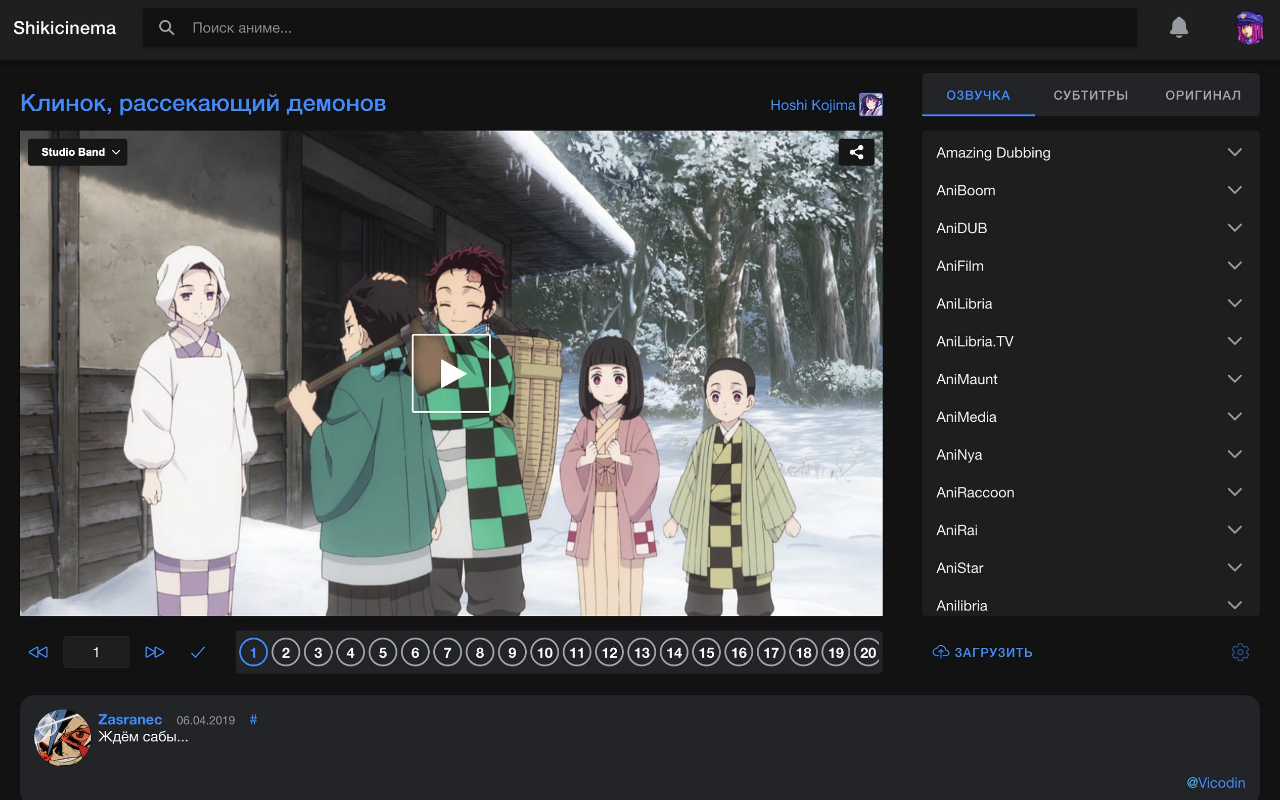Open the Studio Band dropdown on the video

(78, 152)
